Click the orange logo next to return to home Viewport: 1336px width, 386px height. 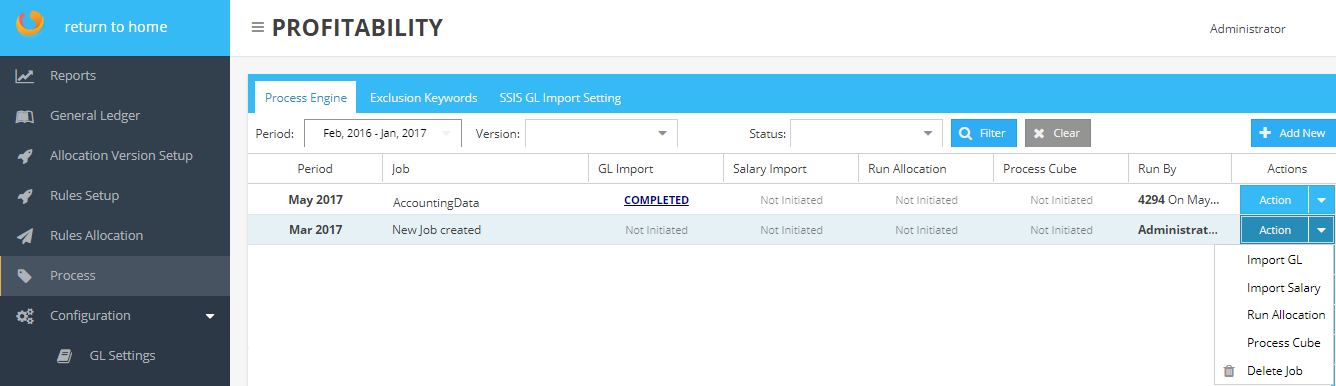pyautogui.click(x=29, y=22)
